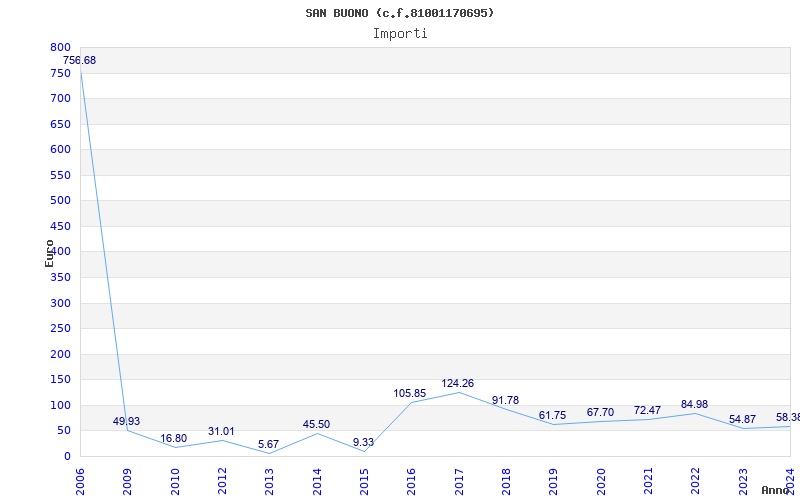Click the 9.33 data label
Image resolution: width=800 pixels, height=500 pixels.
point(363,442)
